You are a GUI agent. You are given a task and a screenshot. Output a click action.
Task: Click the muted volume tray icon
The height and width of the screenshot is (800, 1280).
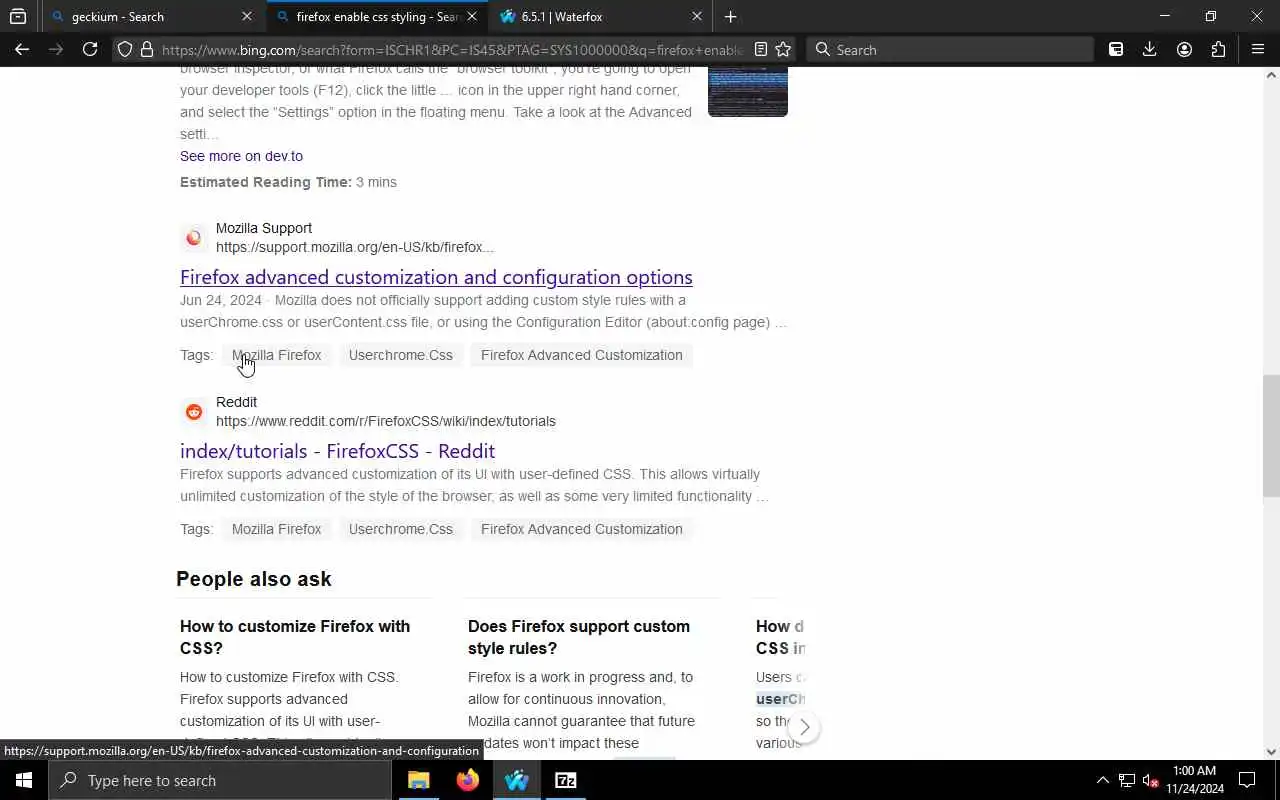(1150, 780)
